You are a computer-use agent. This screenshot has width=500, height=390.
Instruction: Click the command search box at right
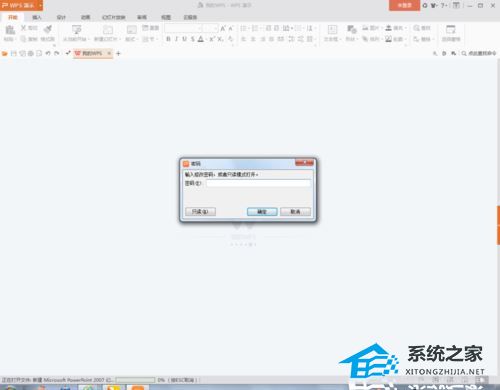(479, 53)
